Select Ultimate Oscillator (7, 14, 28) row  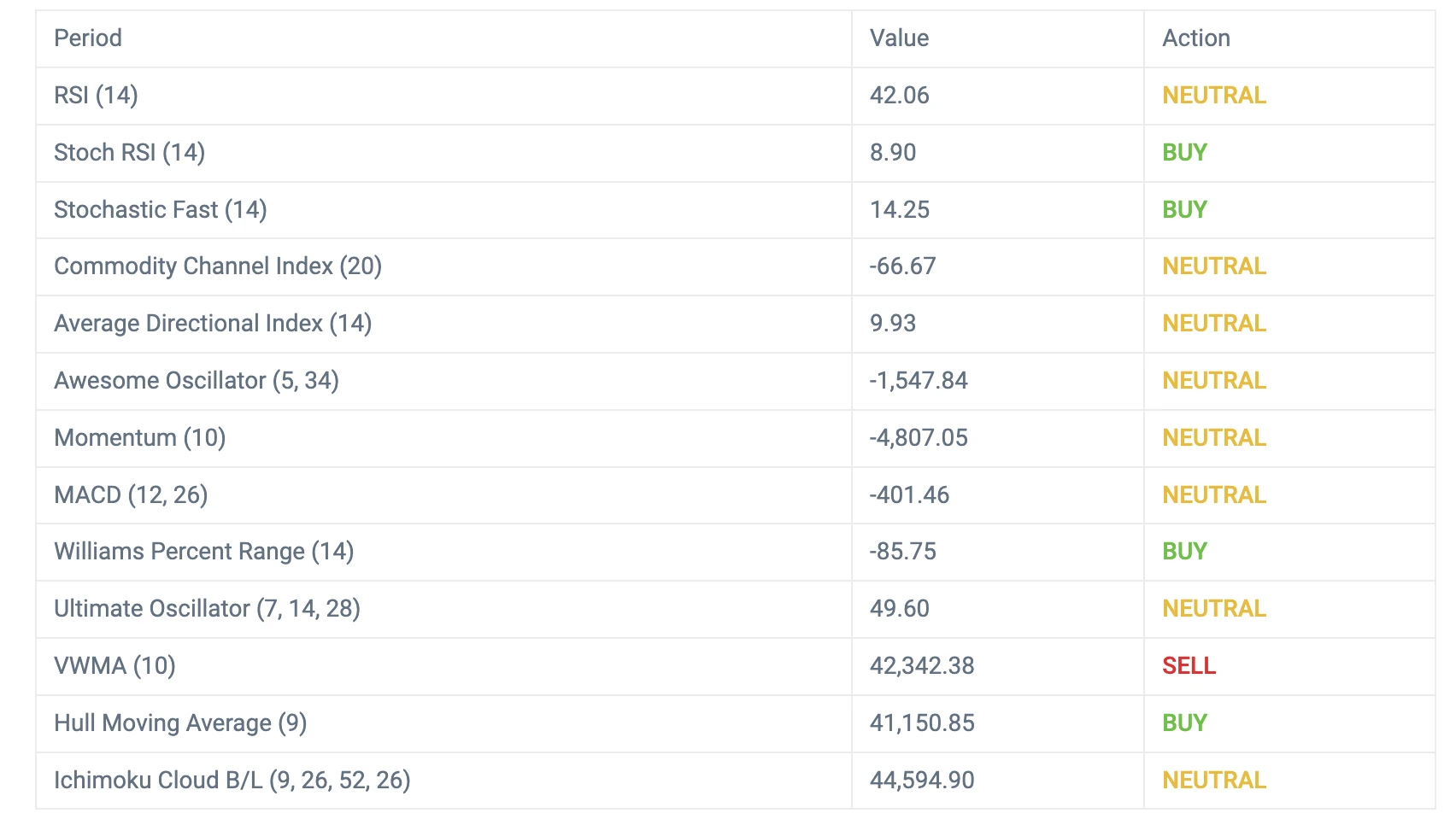click(207, 609)
